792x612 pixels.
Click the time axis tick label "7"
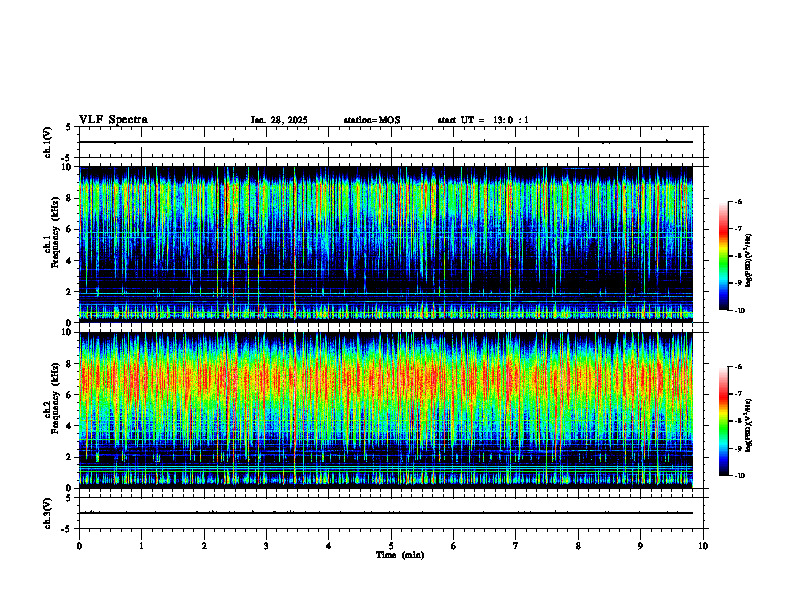515,546
